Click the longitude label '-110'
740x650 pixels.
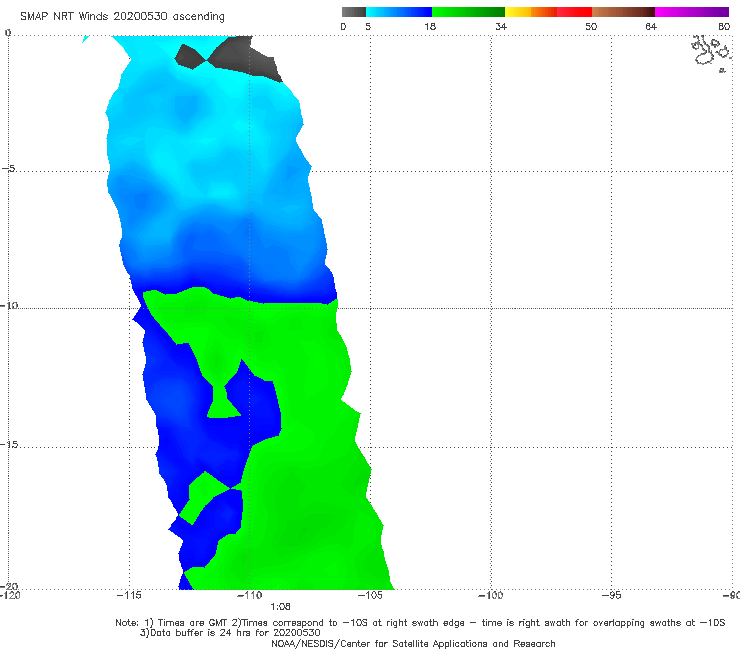(x=250, y=595)
